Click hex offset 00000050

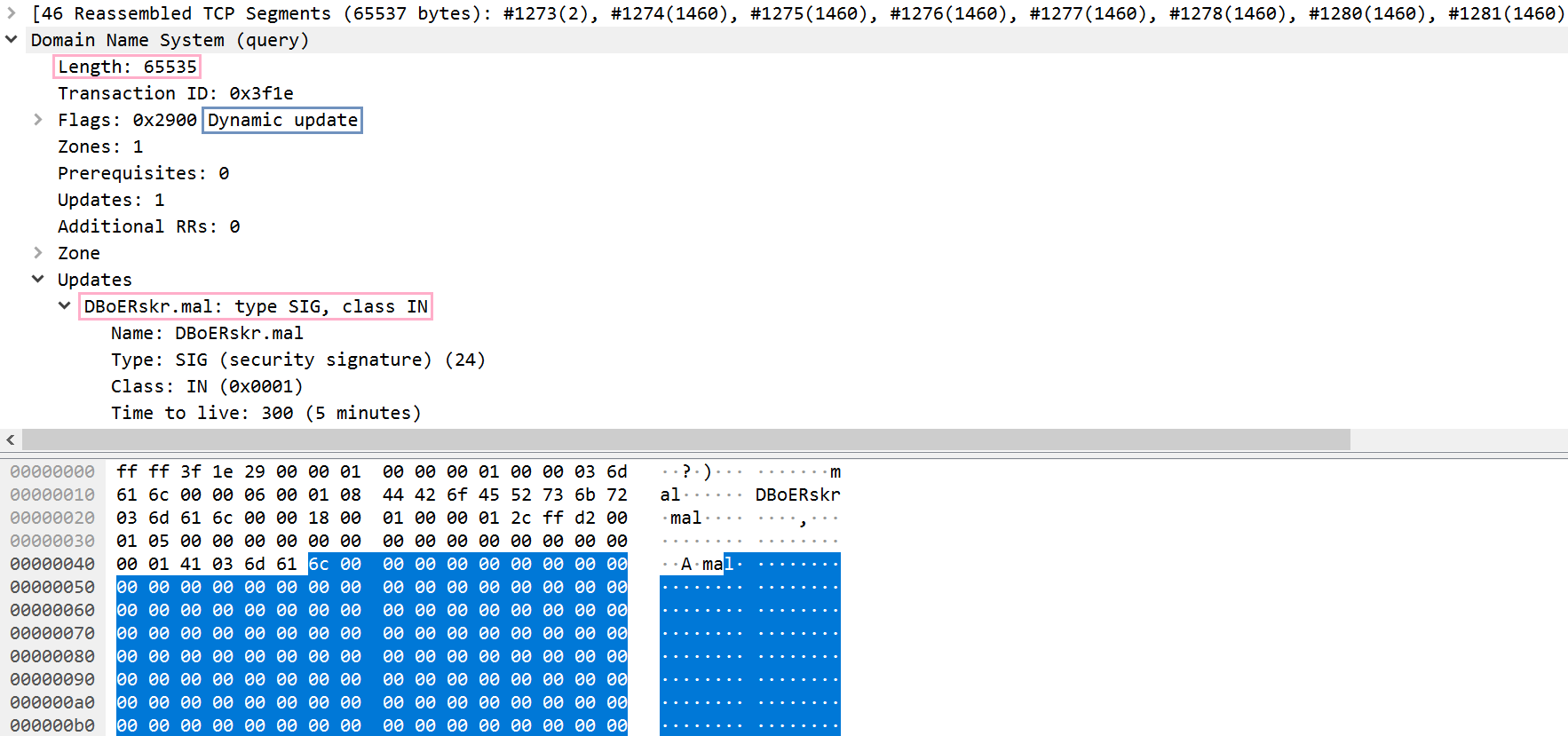52,587
